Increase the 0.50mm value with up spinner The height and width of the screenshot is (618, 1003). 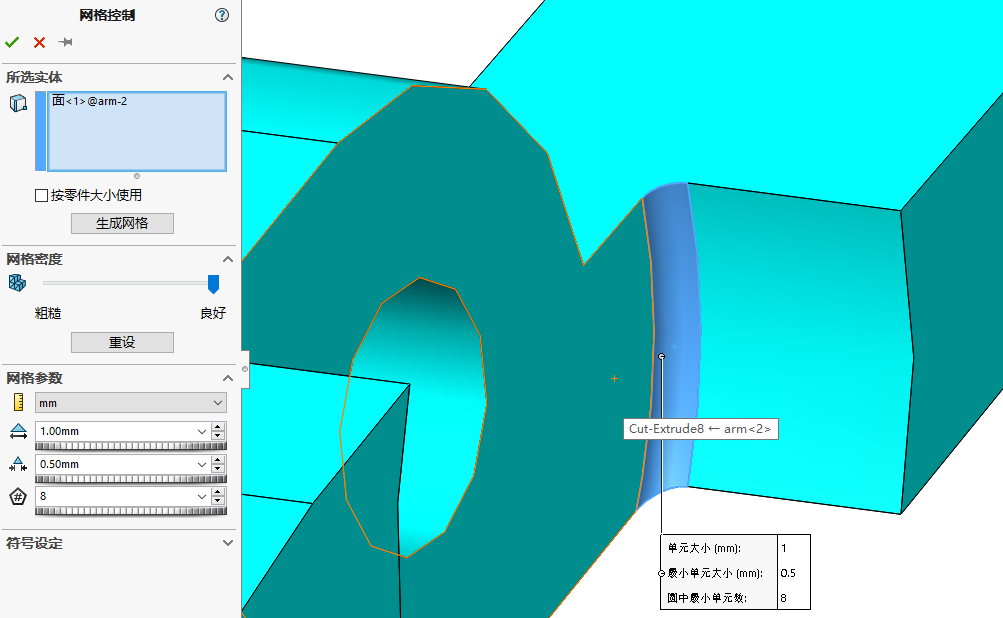[x=218, y=459]
